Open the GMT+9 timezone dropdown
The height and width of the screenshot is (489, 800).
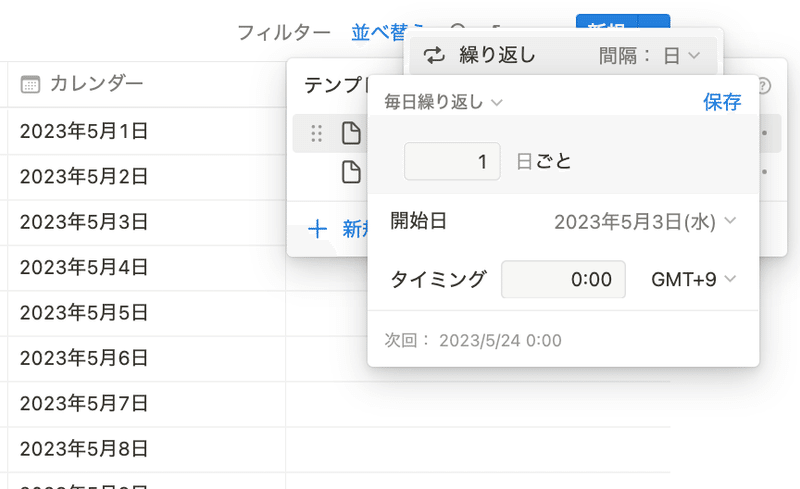pos(694,279)
